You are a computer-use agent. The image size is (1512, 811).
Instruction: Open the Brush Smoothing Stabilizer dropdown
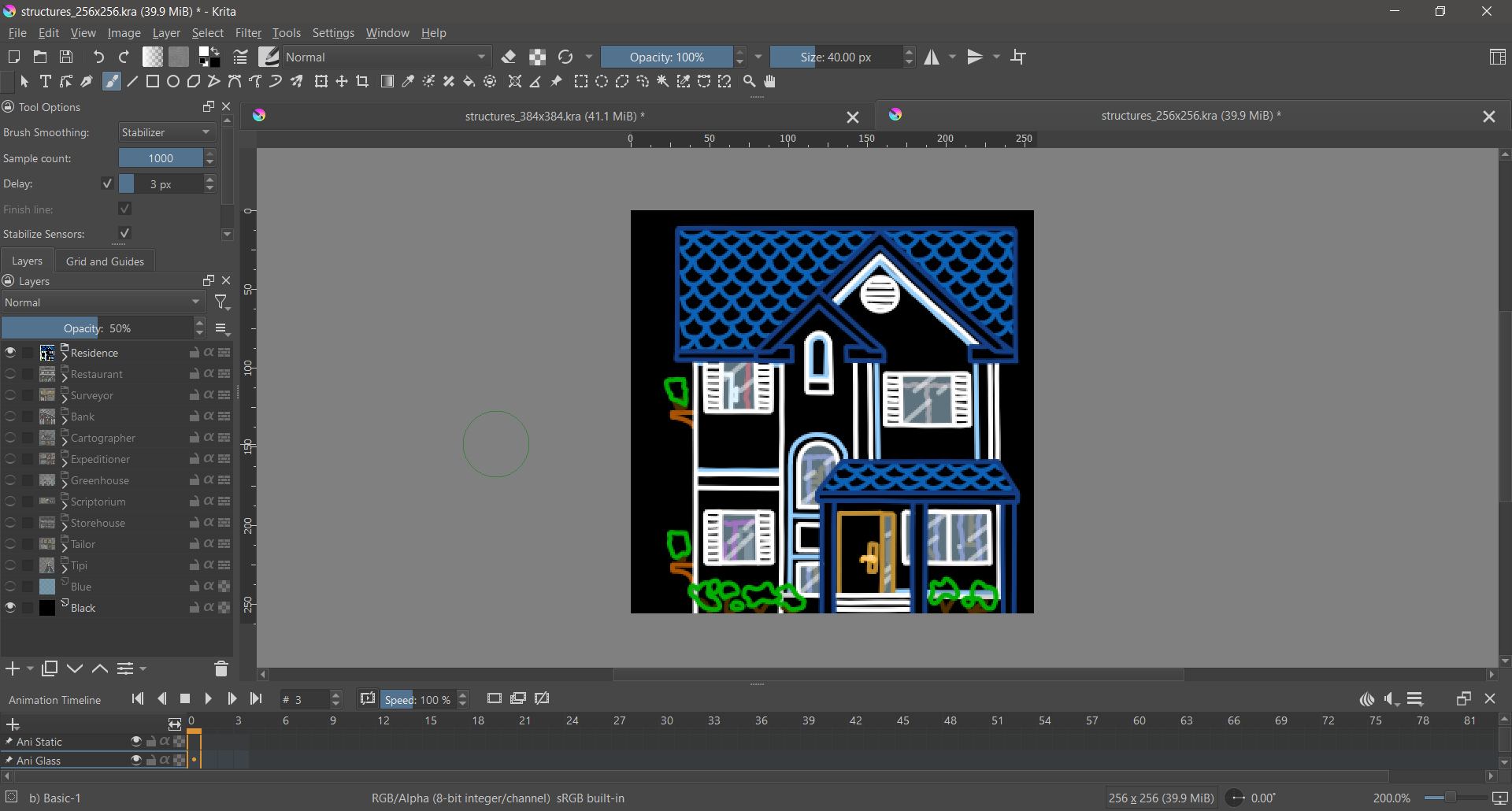(x=167, y=132)
